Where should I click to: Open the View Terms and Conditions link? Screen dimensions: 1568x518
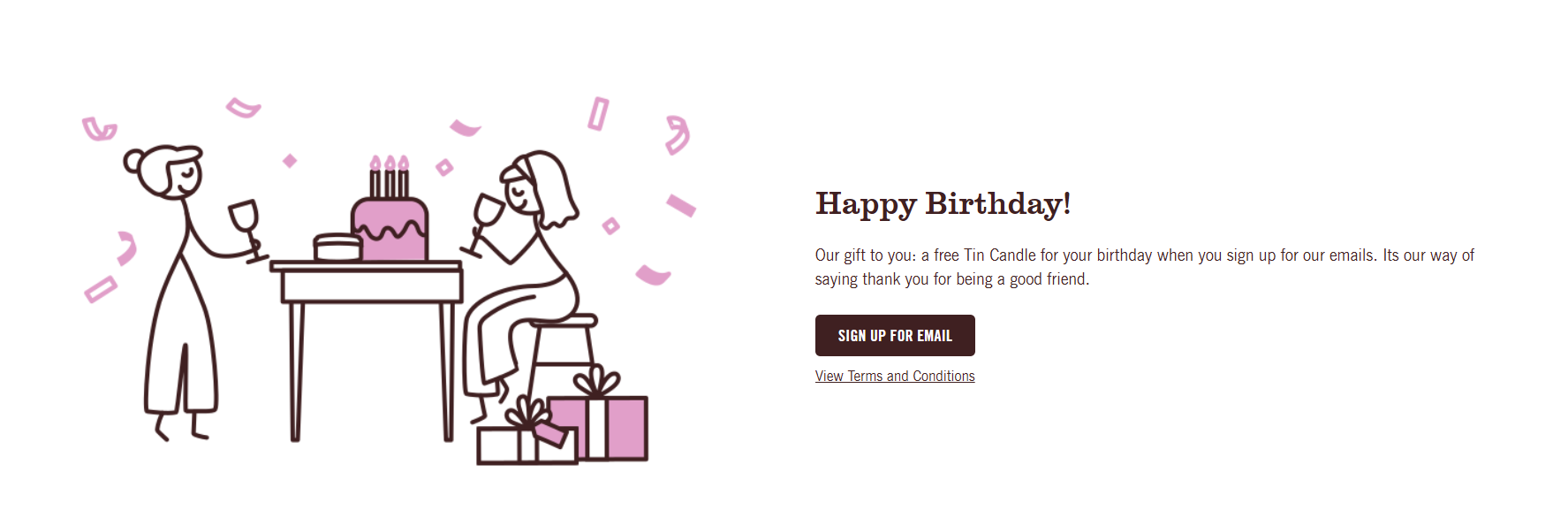(x=895, y=377)
